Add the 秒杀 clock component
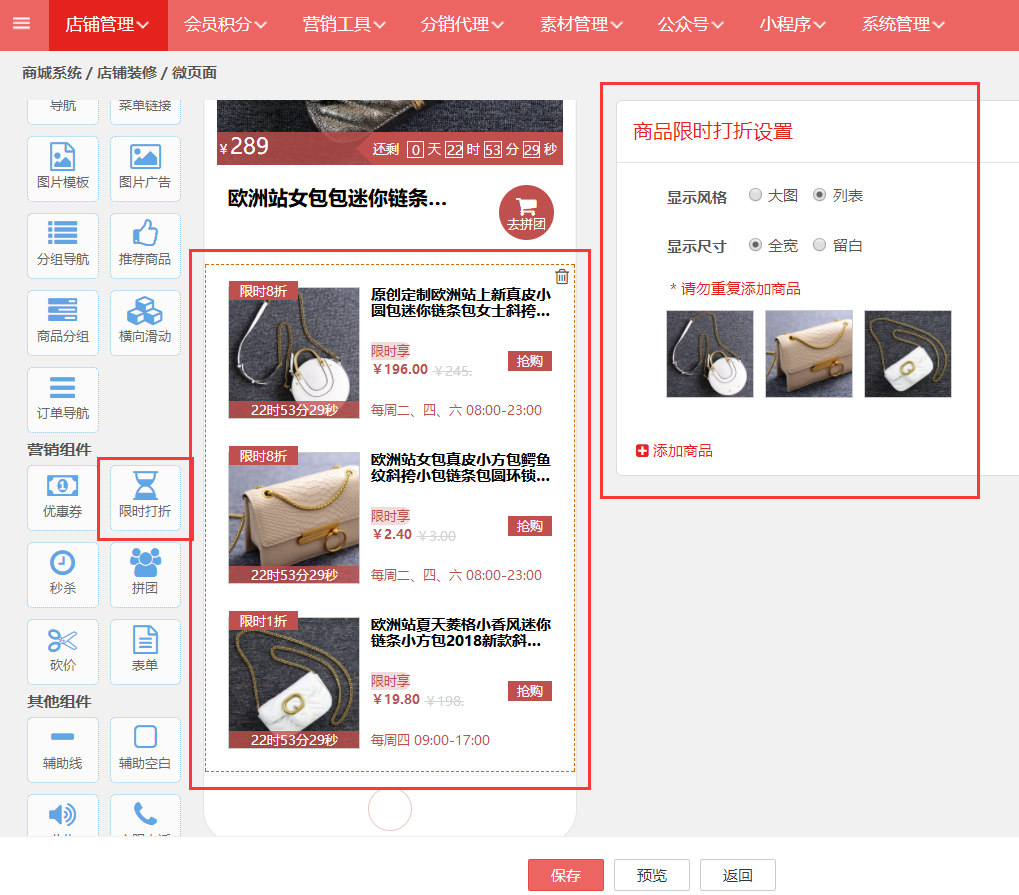Viewport: 1019px width, 895px height. pos(62,574)
